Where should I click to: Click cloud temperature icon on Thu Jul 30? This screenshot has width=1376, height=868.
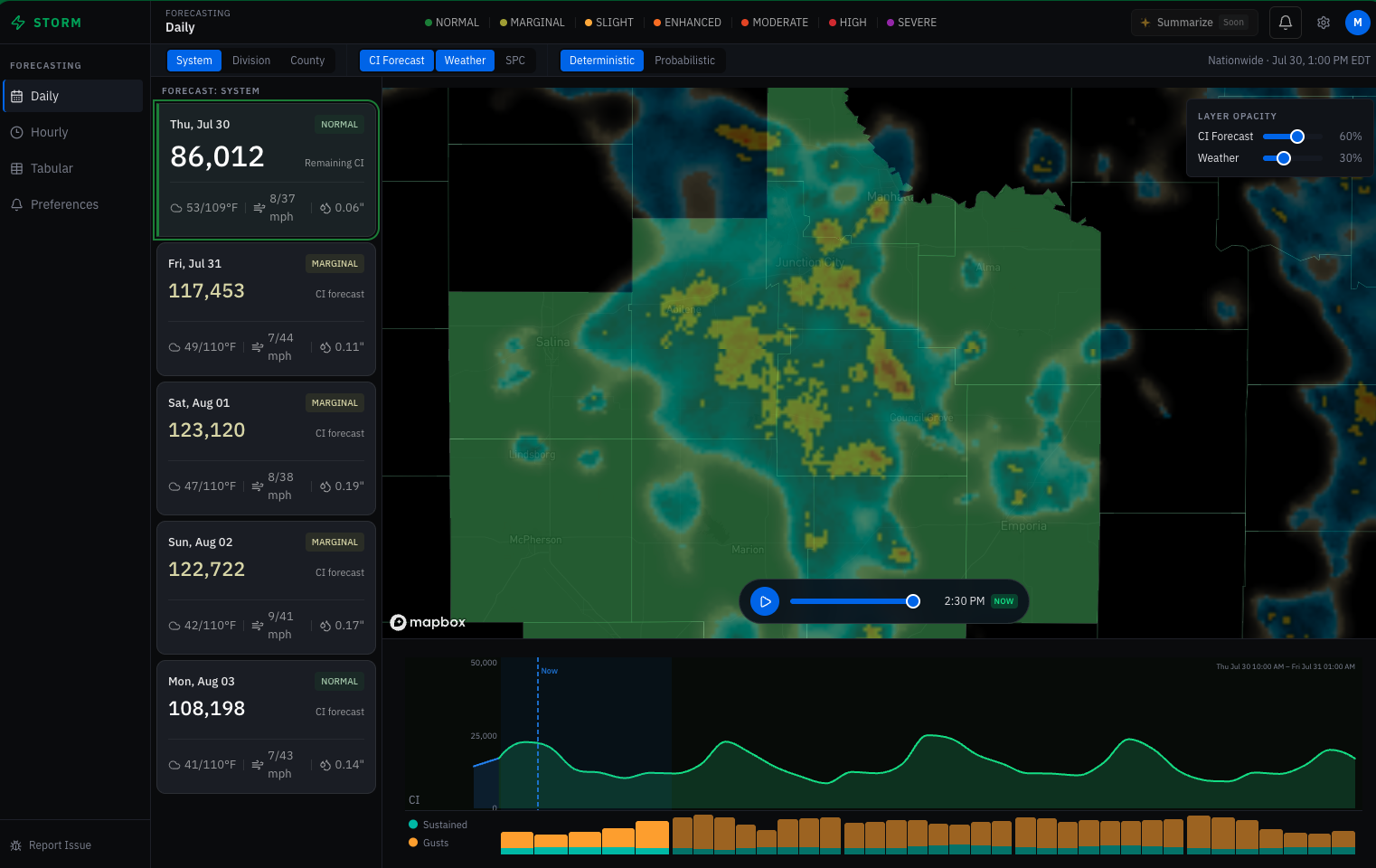176,208
